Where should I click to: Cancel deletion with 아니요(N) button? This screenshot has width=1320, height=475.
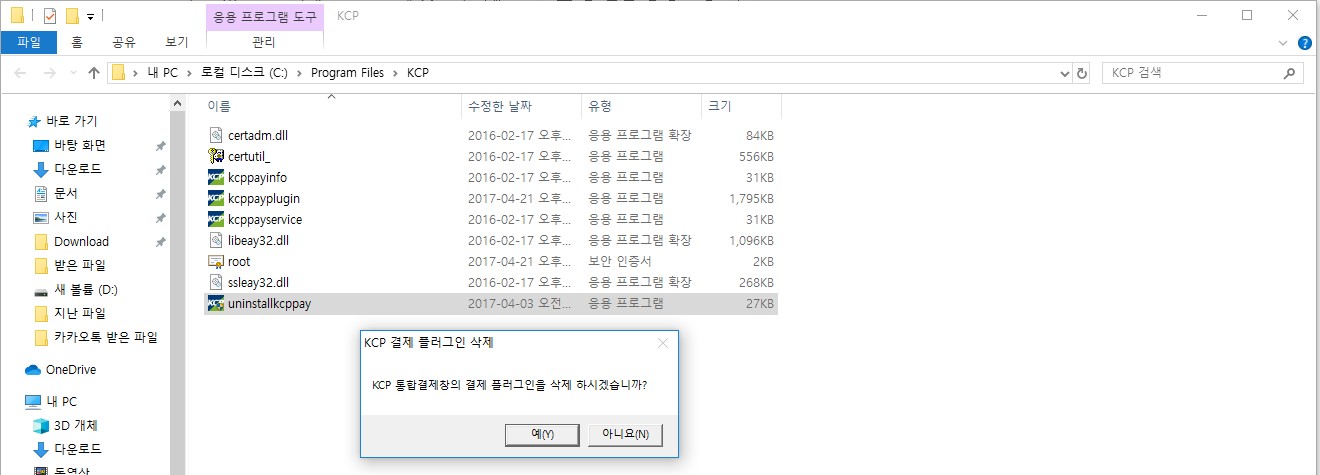625,434
